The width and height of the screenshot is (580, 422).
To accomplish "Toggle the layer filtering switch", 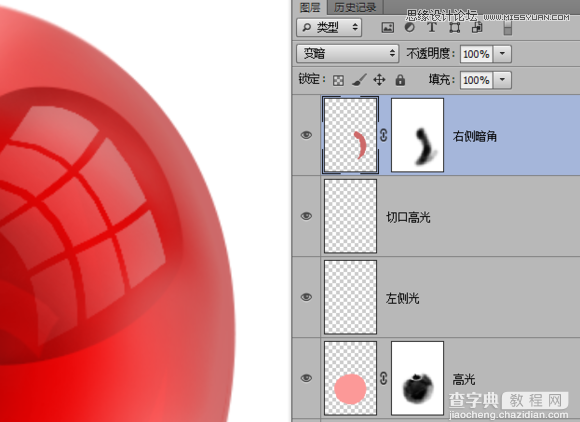I will click(508, 28).
